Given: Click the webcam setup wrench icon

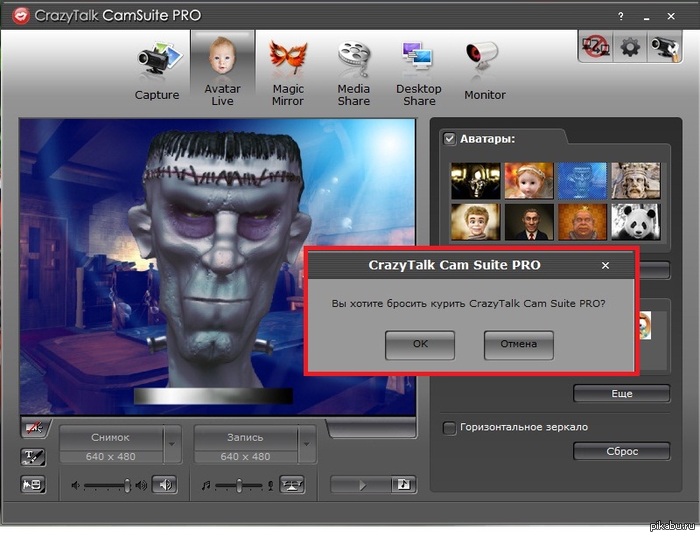Looking at the screenshot, I should [x=664, y=46].
